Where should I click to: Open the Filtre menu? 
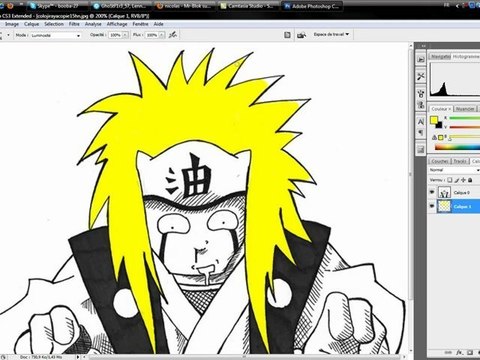(x=74, y=24)
